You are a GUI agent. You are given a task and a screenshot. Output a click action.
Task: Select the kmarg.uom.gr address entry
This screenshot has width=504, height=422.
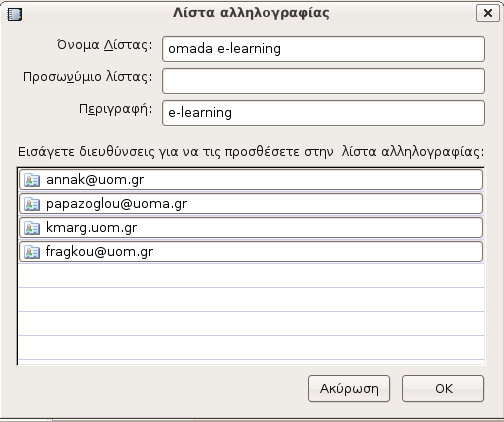[251, 228]
